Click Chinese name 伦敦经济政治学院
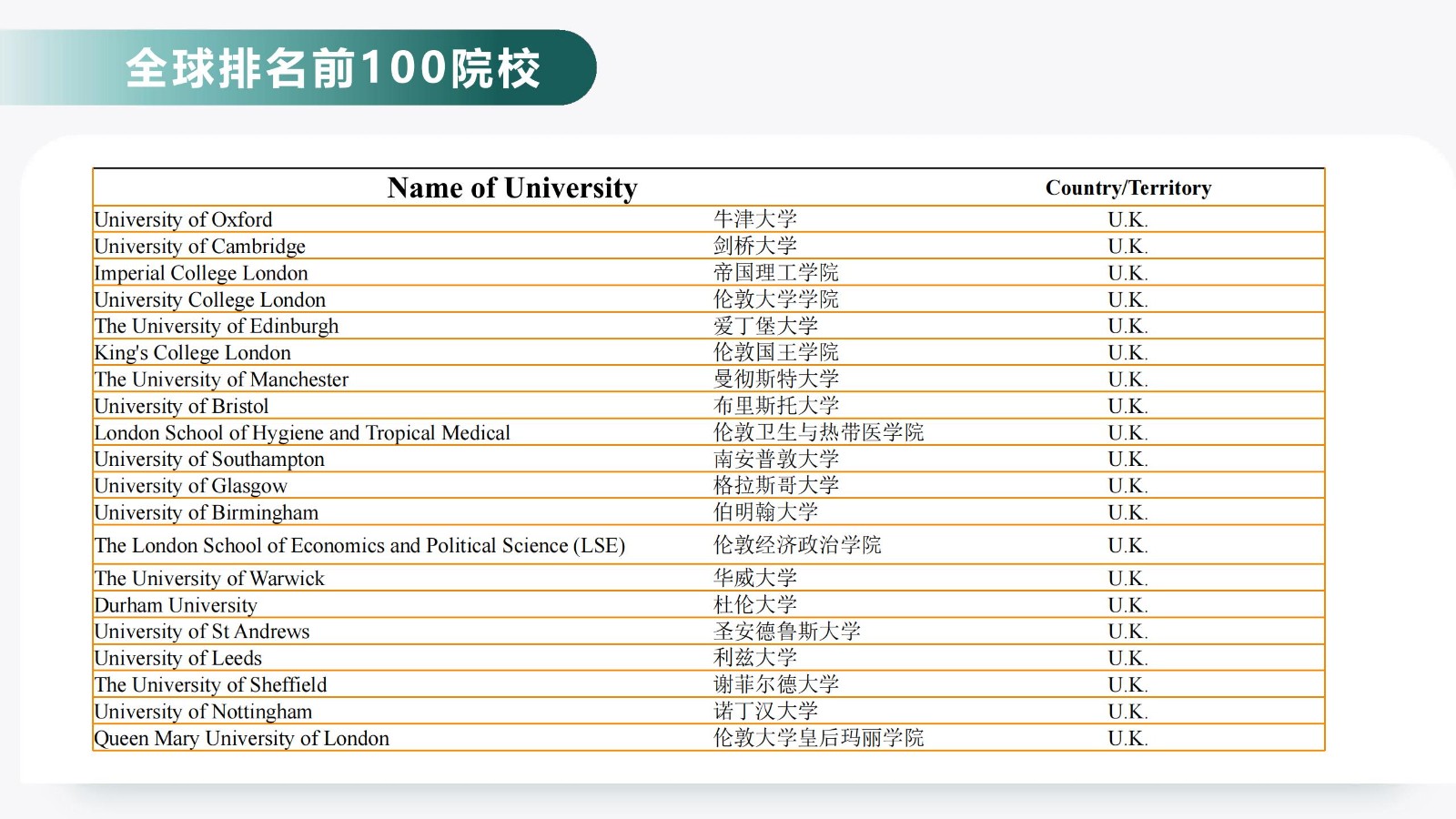 [797, 545]
